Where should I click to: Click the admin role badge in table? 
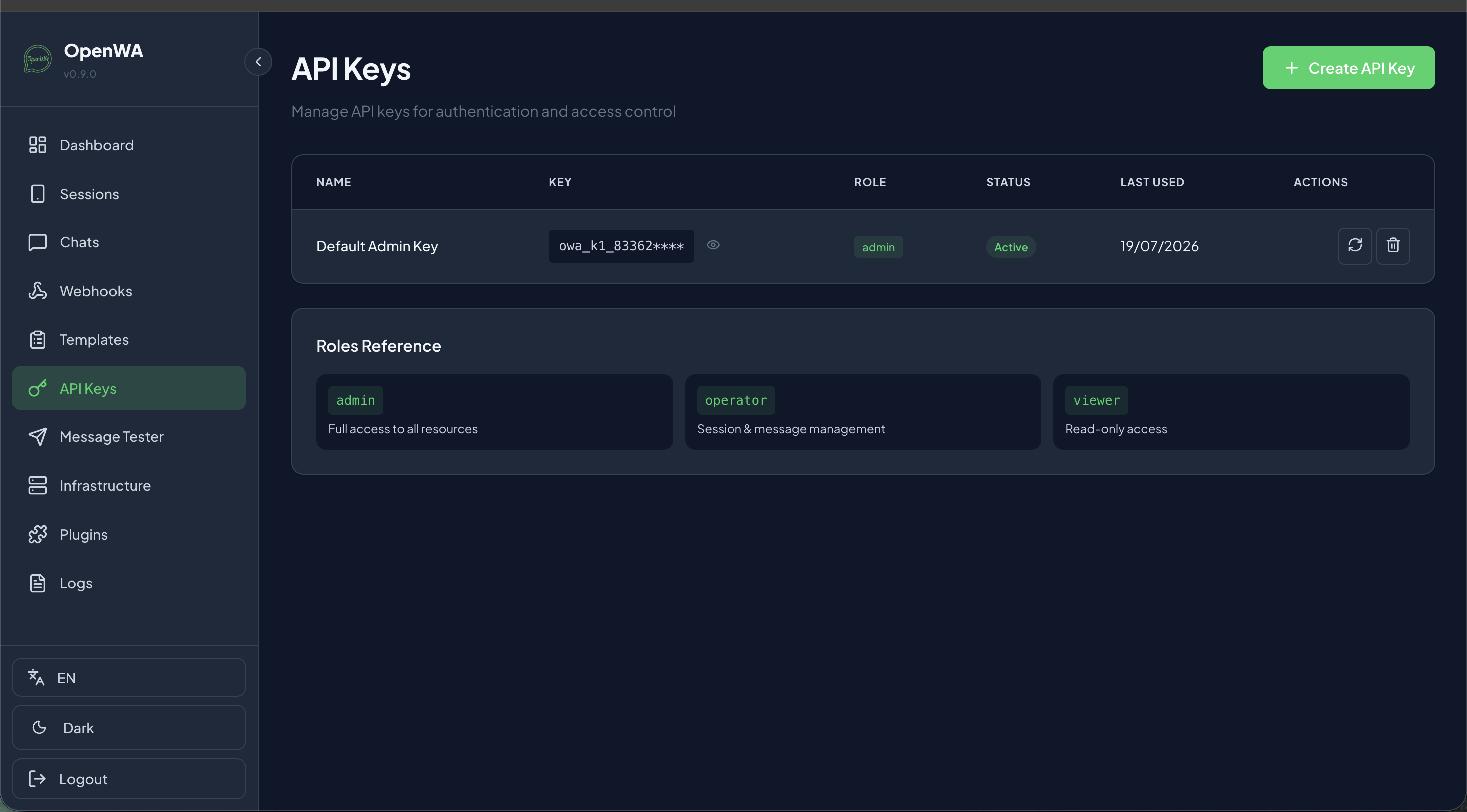click(x=878, y=247)
